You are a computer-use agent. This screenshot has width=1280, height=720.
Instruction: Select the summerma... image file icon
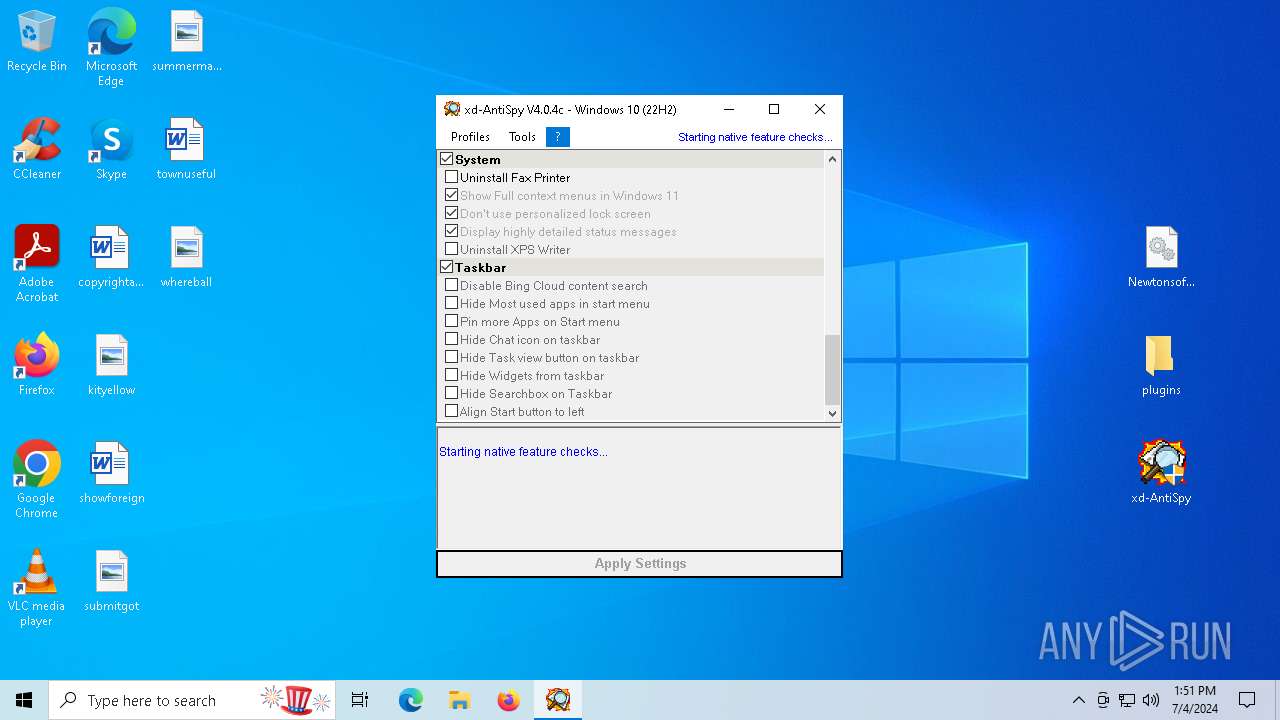[187, 41]
